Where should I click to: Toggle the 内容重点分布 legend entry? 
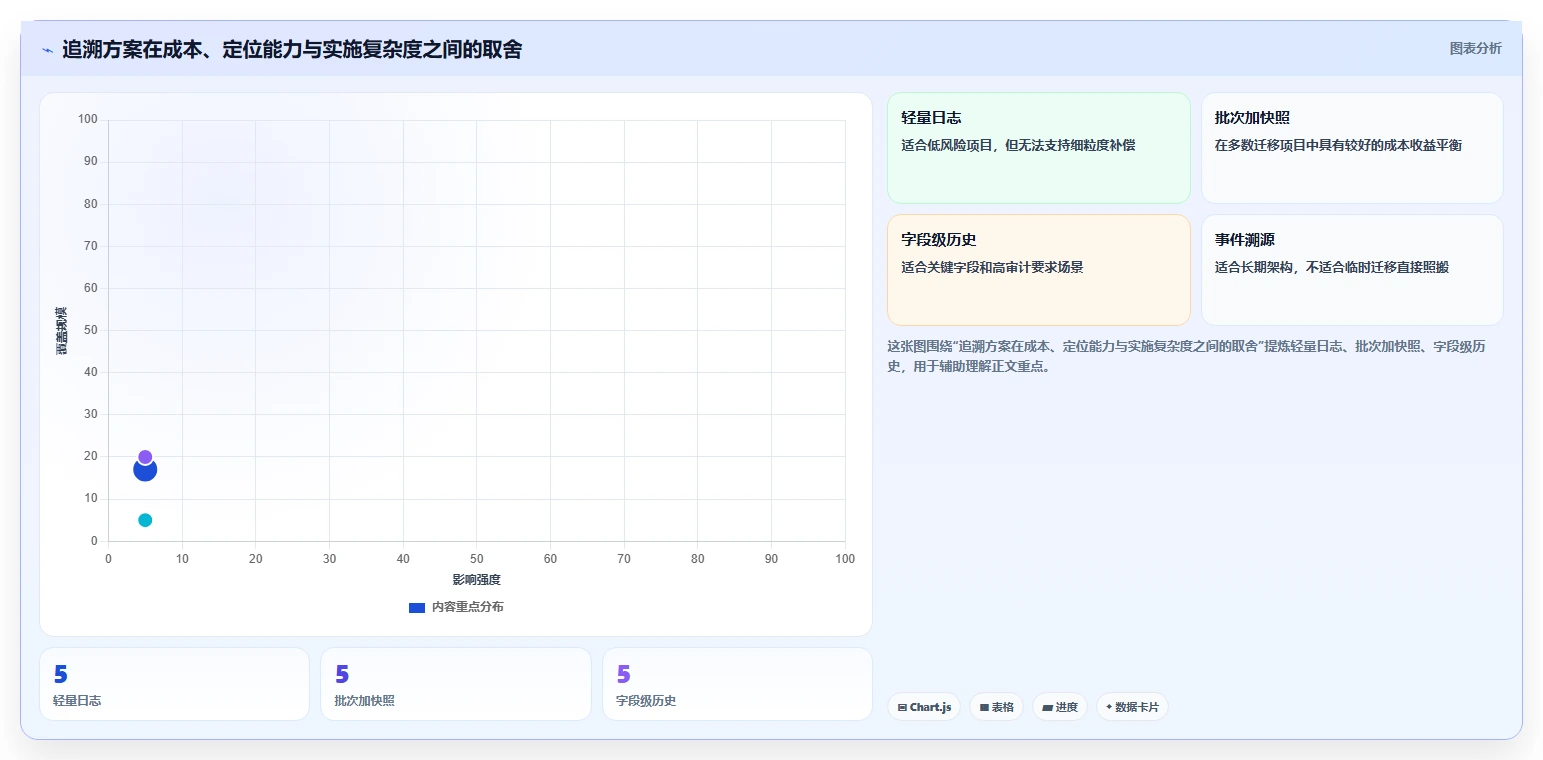[456, 607]
